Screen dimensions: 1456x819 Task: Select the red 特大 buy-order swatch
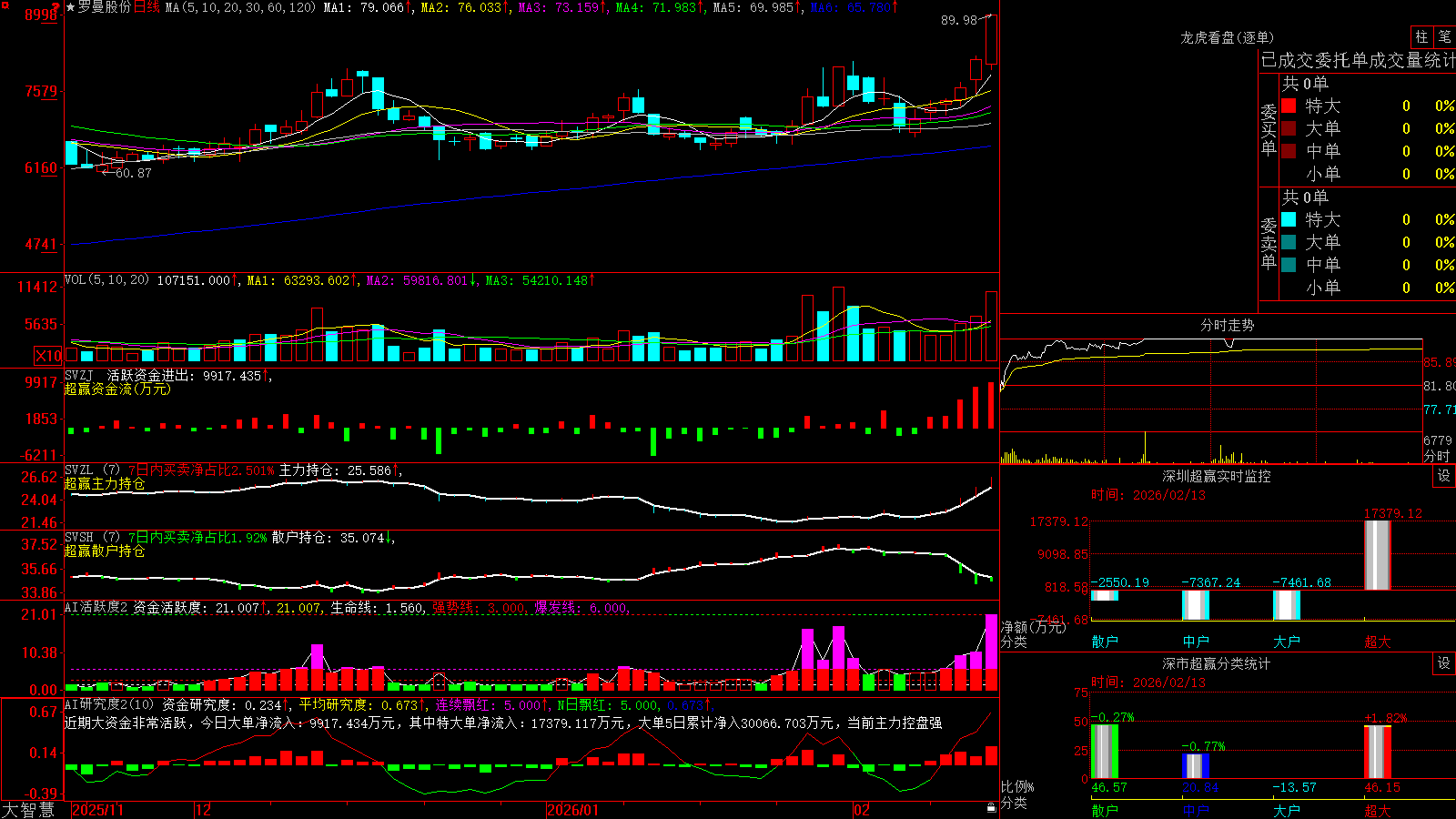(1289, 106)
